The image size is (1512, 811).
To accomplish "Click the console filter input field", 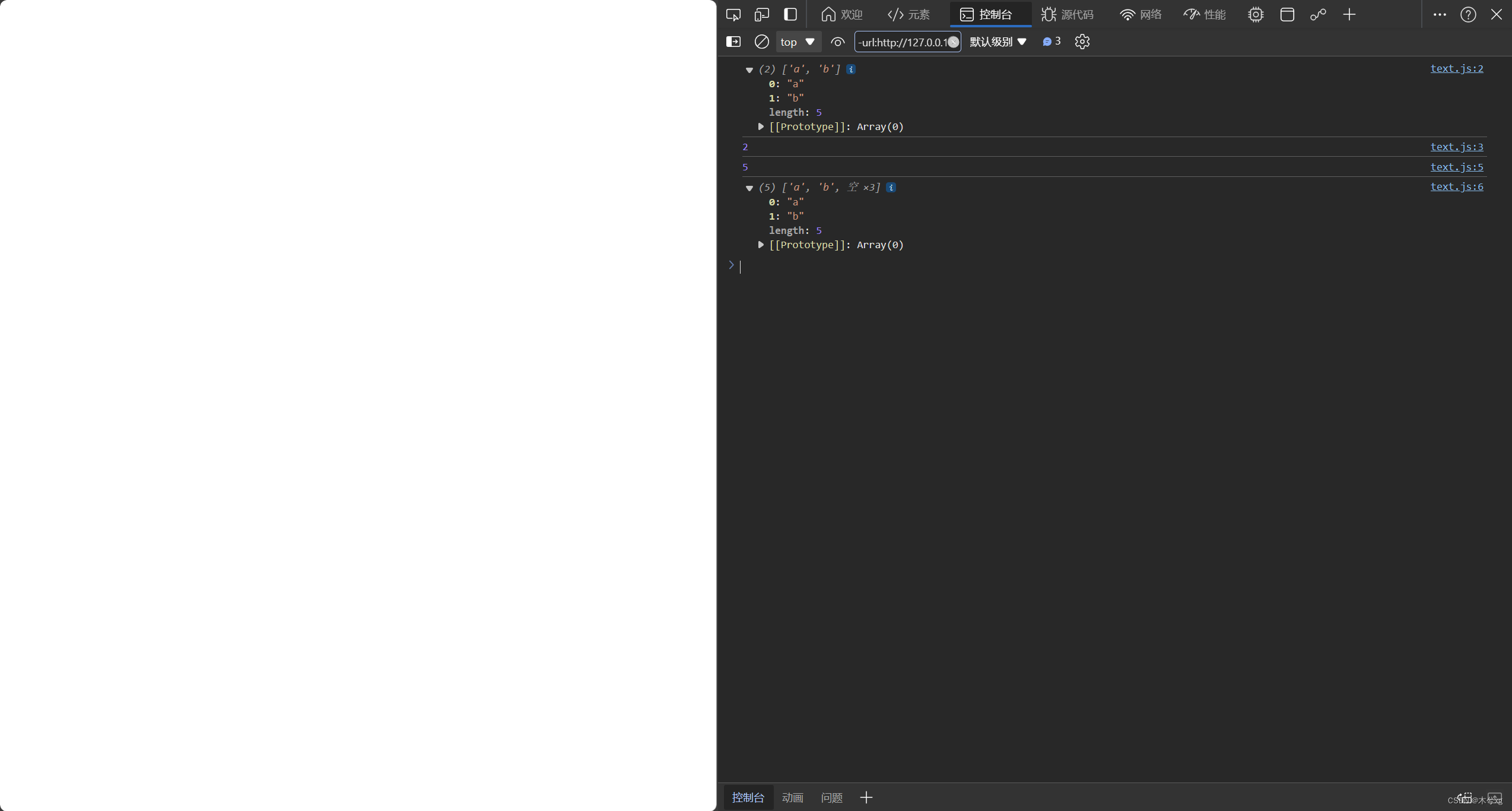I will pyautogui.click(x=902, y=42).
